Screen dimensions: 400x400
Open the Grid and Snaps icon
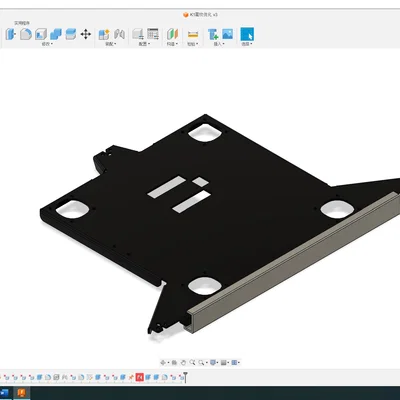tap(224, 362)
